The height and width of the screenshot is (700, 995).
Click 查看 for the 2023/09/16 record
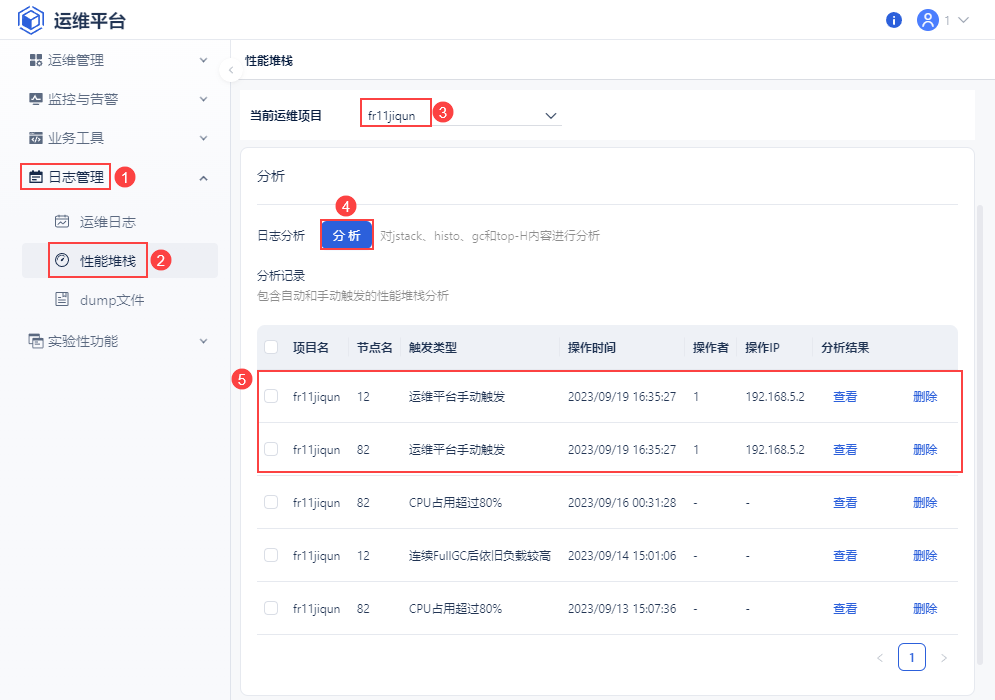pos(845,503)
